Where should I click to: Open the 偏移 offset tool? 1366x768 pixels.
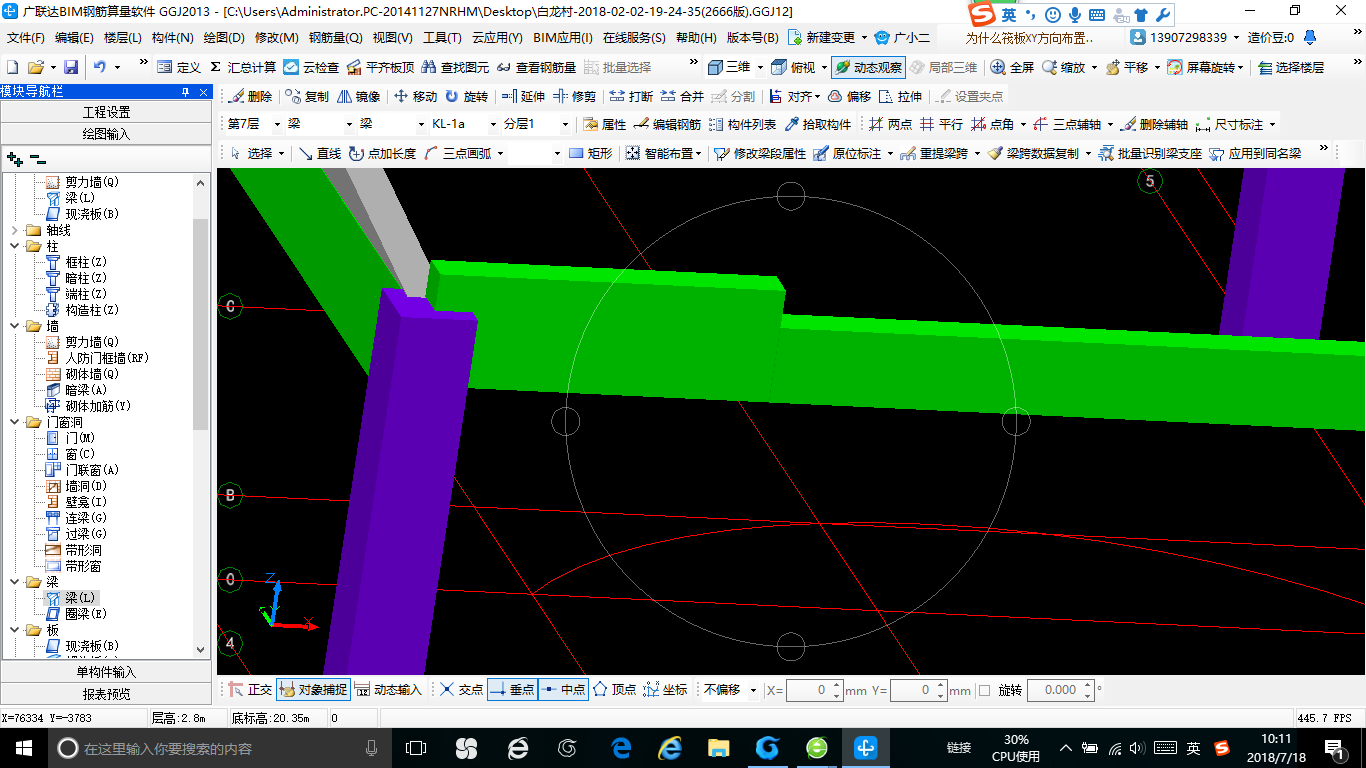(x=849, y=97)
